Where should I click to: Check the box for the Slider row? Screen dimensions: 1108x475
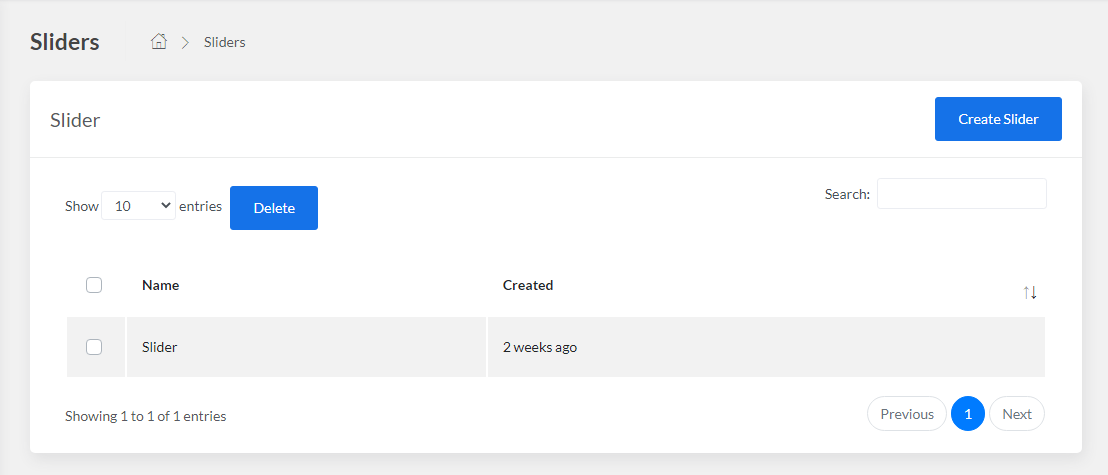pyautogui.click(x=94, y=347)
